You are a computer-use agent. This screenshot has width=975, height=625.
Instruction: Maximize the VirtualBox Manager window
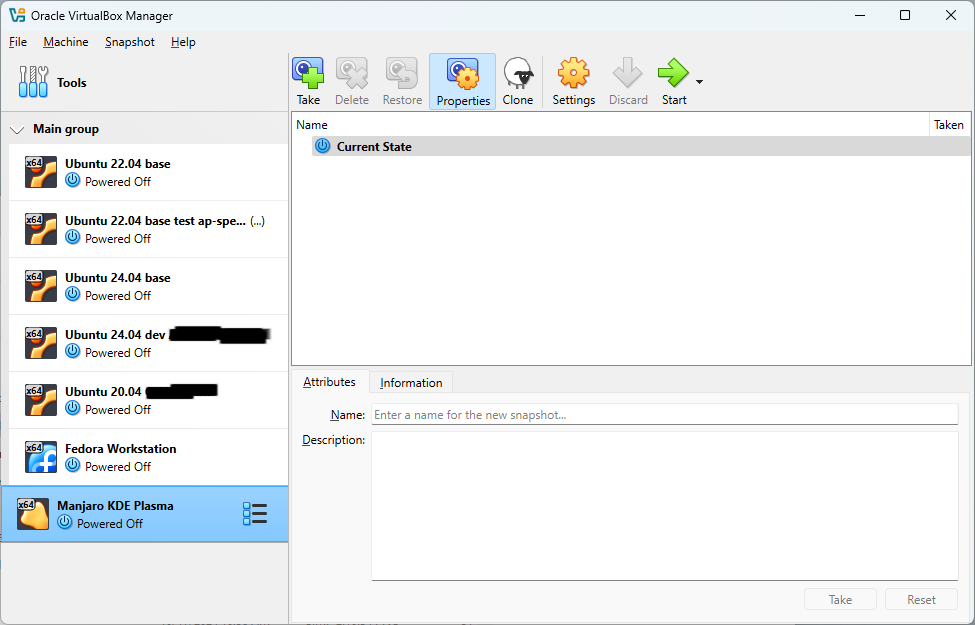pyautogui.click(x=905, y=15)
